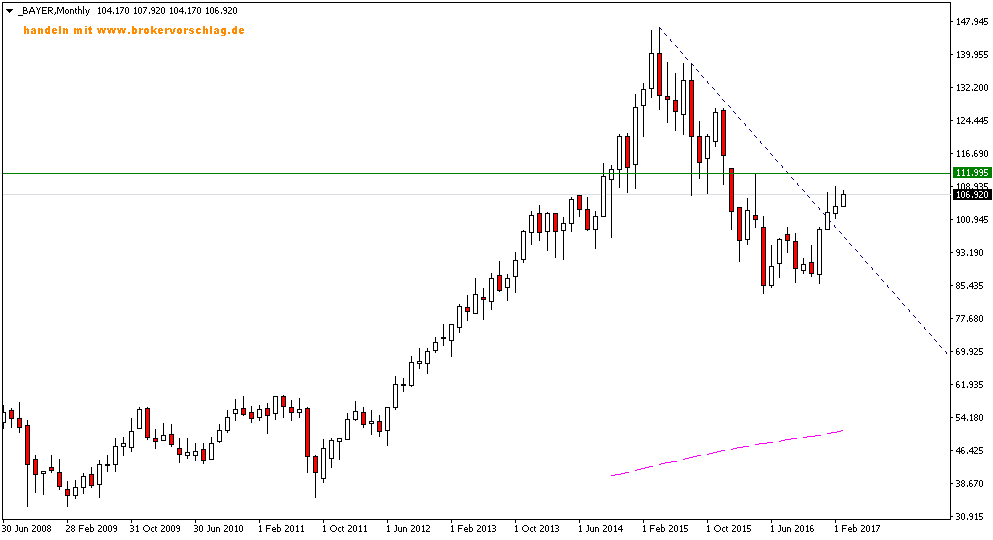Click the _BAYER,Monthly chart title
This screenshot has width=993, height=540.
51,9
